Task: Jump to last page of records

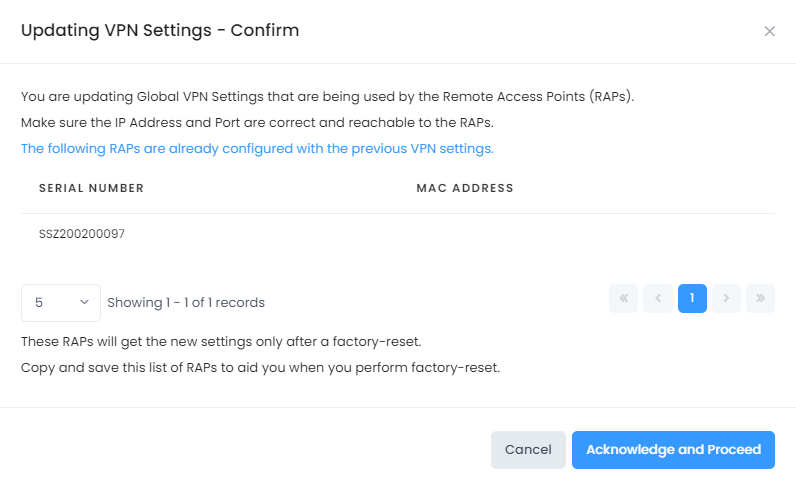Action: (760, 298)
